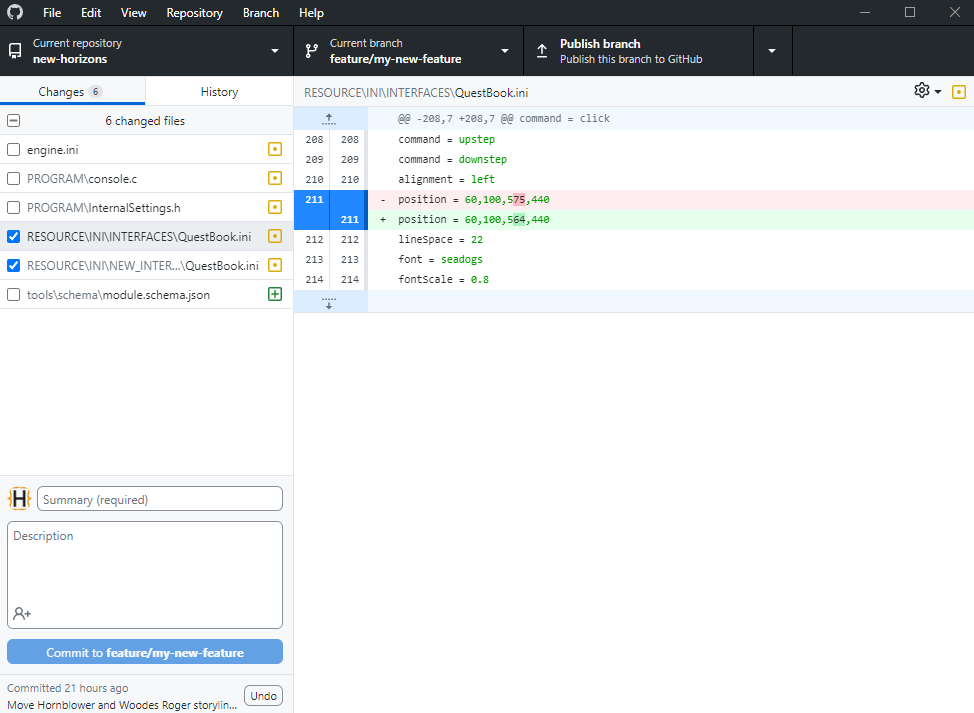The image size is (974, 713).
Task: Click Commit to feature/my-new-feature button
Action: point(145,652)
